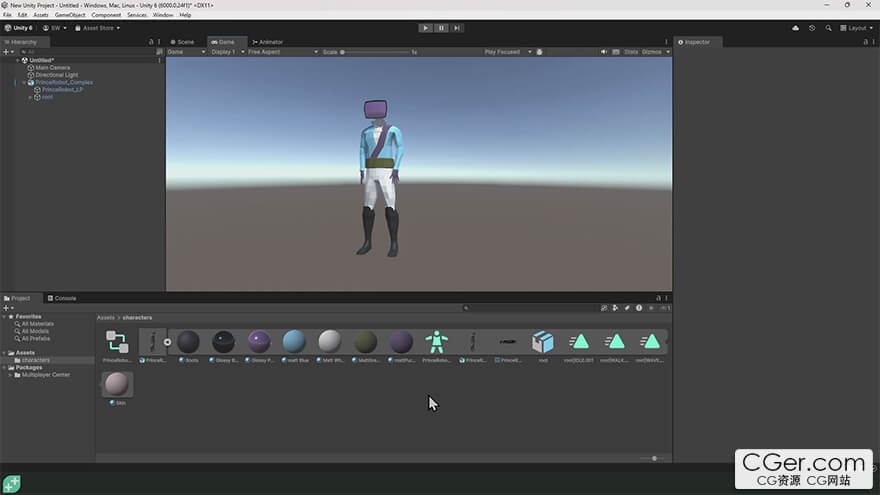Click the search magnifier icon in top toolbar
This screenshot has width=880, height=495.
click(828, 28)
